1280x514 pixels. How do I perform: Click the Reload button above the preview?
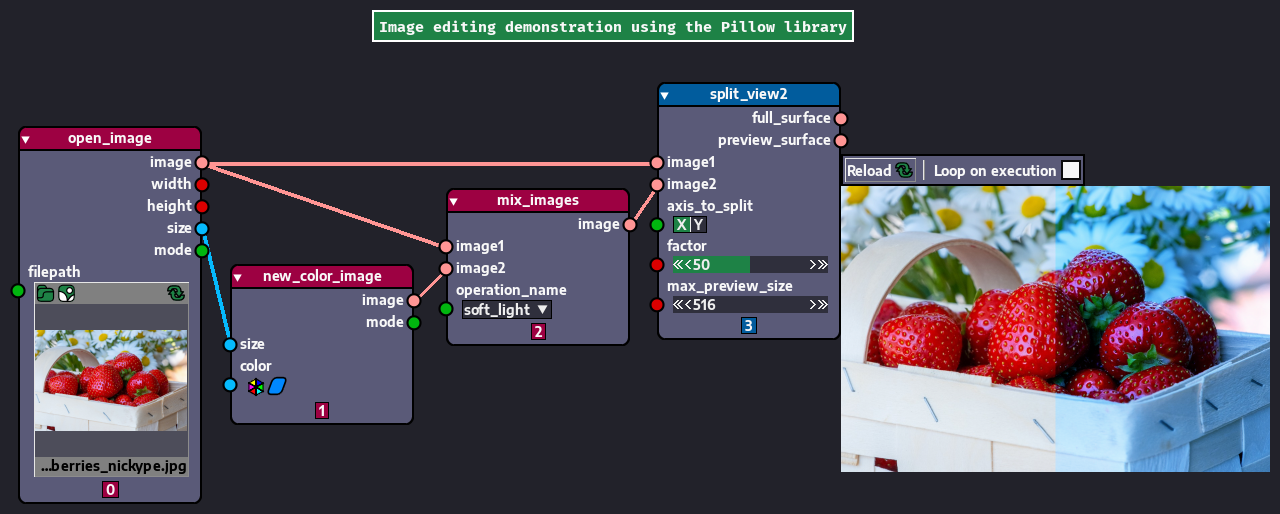click(x=880, y=170)
